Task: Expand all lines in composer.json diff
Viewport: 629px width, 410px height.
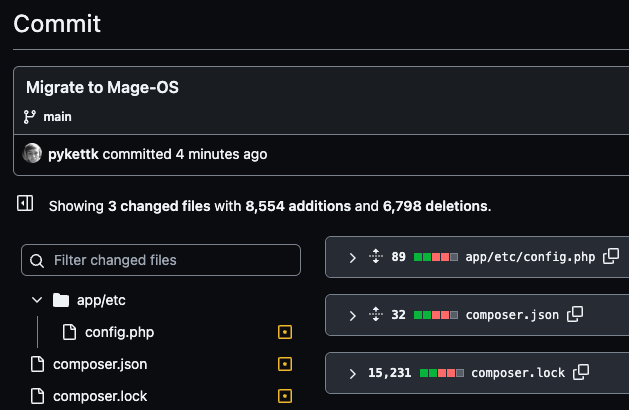Action: [376, 314]
